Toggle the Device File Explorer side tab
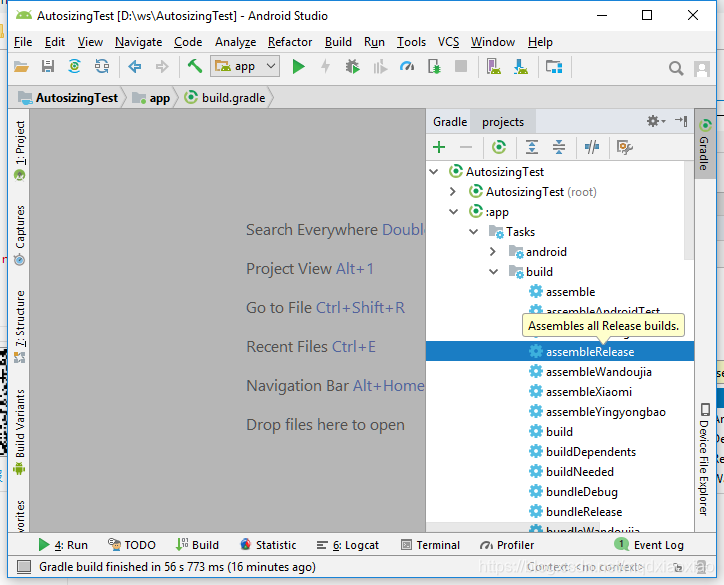This screenshot has width=724, height=585. (705, 459)
